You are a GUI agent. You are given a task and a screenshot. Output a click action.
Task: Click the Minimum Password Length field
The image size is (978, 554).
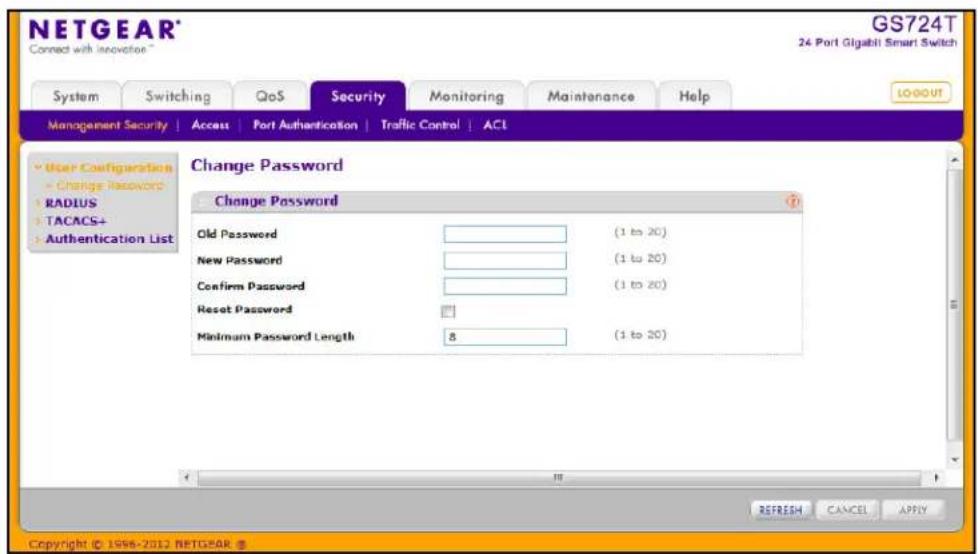[x=505, y=337]
